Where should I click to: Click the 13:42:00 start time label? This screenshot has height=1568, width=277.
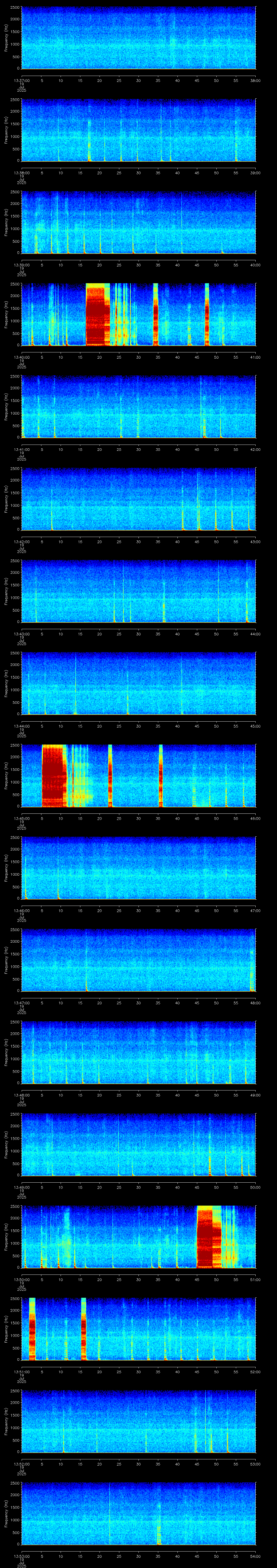pos(21,542)
